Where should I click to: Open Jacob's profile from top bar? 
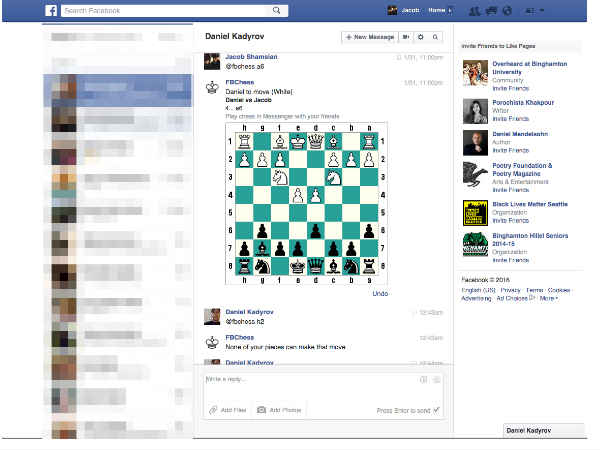tap(404, 10)
